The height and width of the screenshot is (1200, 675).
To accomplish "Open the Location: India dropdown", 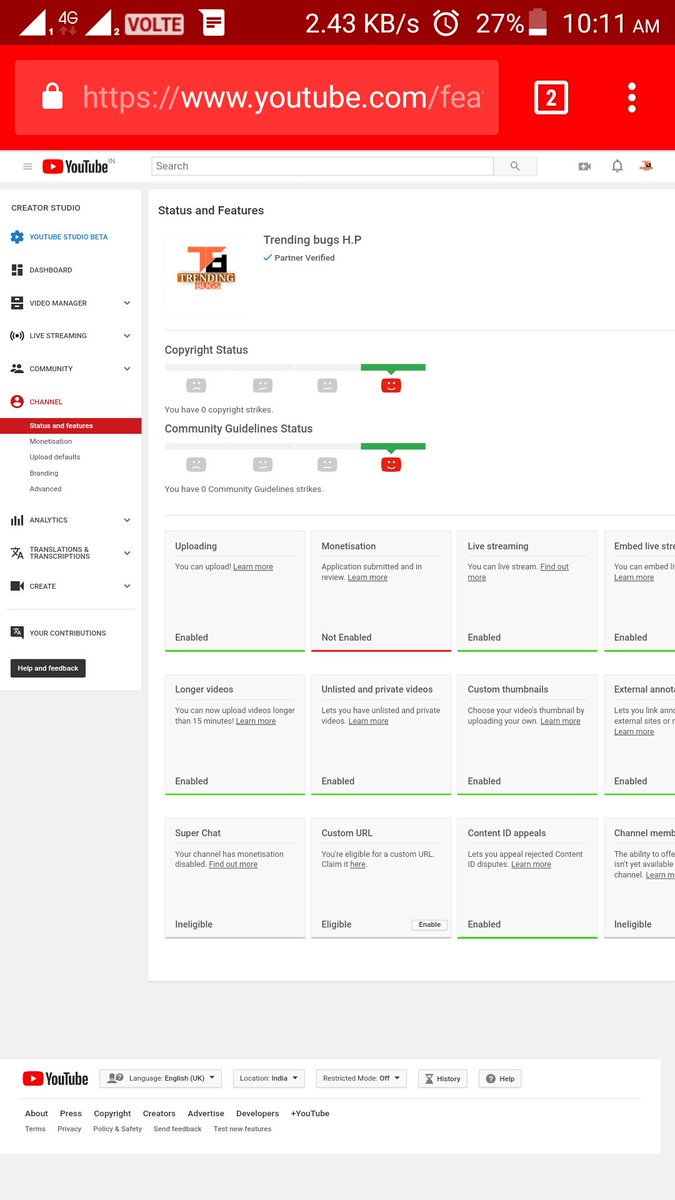I will tap(269, 1079).
